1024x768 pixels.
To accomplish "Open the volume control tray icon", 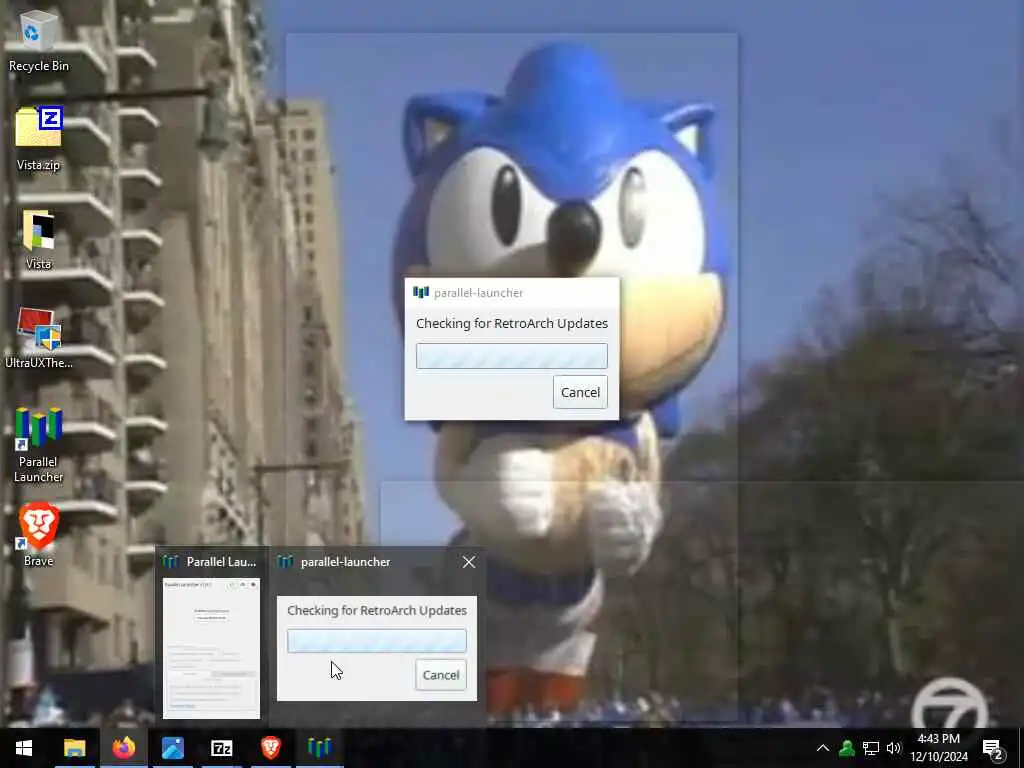I will click(x=894, y=748).
